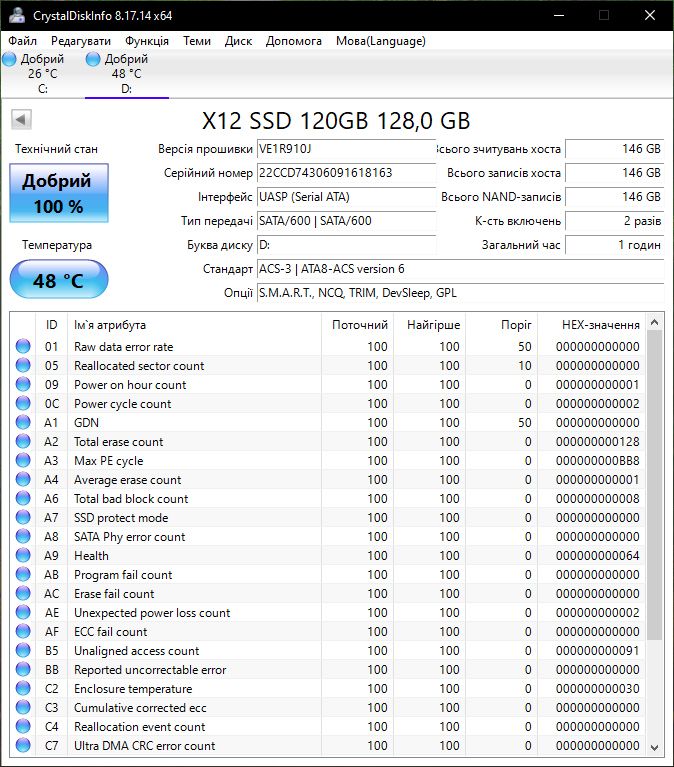Open the Редагувати menu
This screenshot has width=674, height=767.
(81, 41)
